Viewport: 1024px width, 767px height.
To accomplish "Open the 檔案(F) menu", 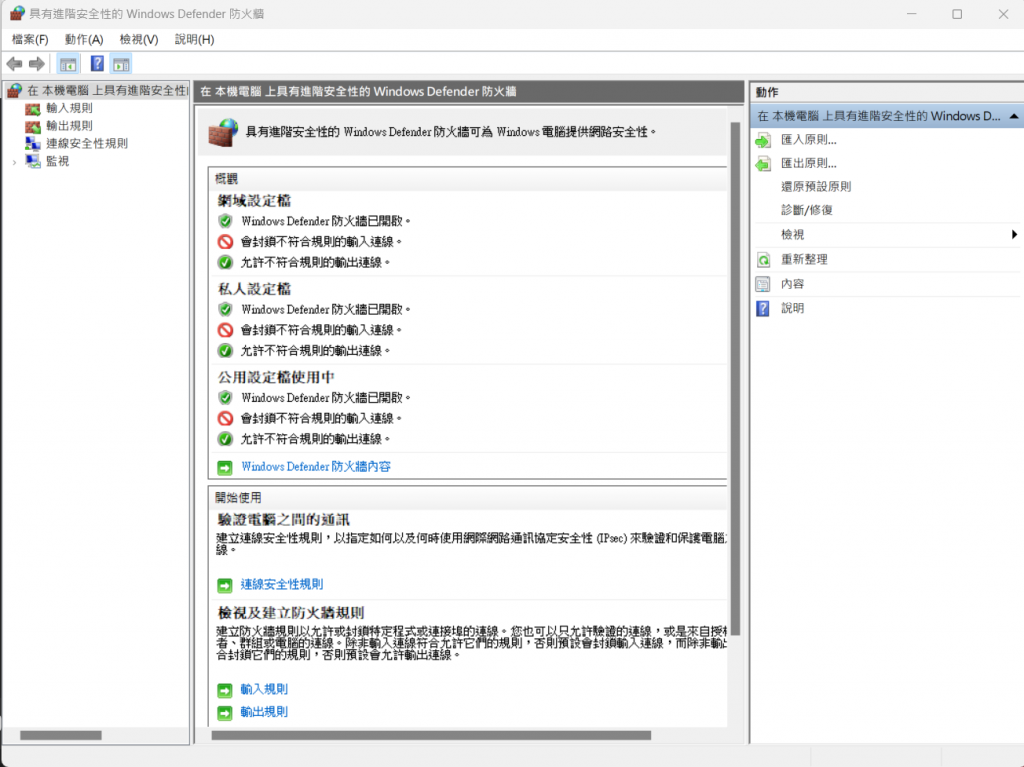I will 30,40.
